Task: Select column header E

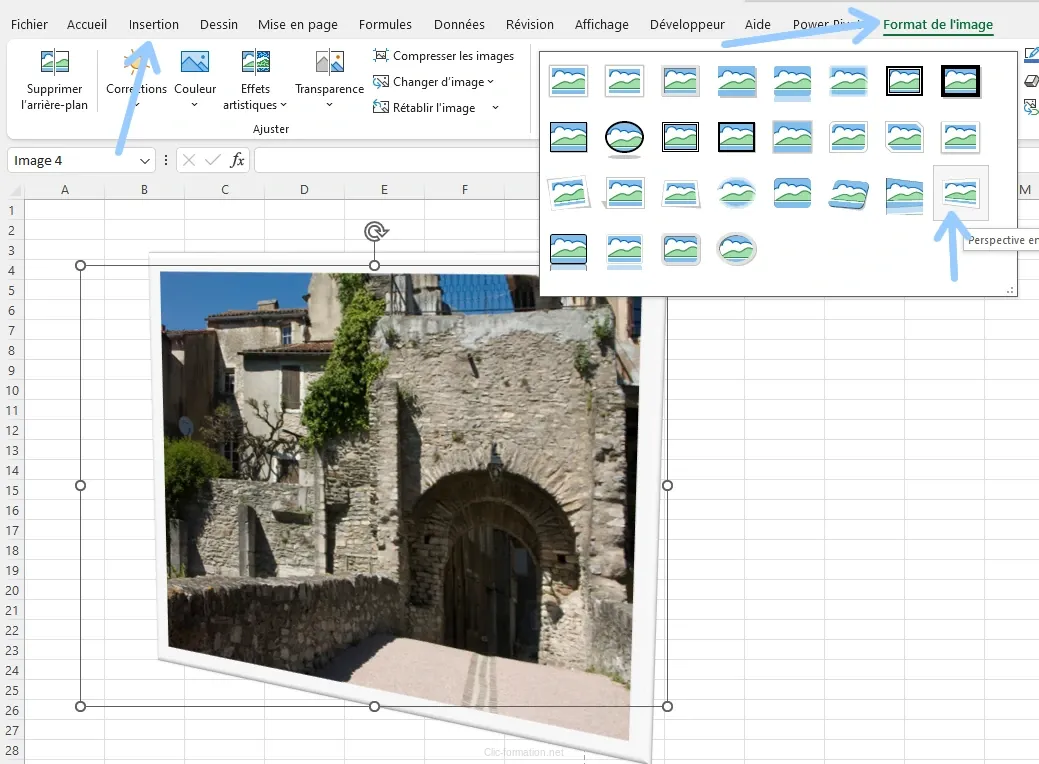Action: (384, 188)
